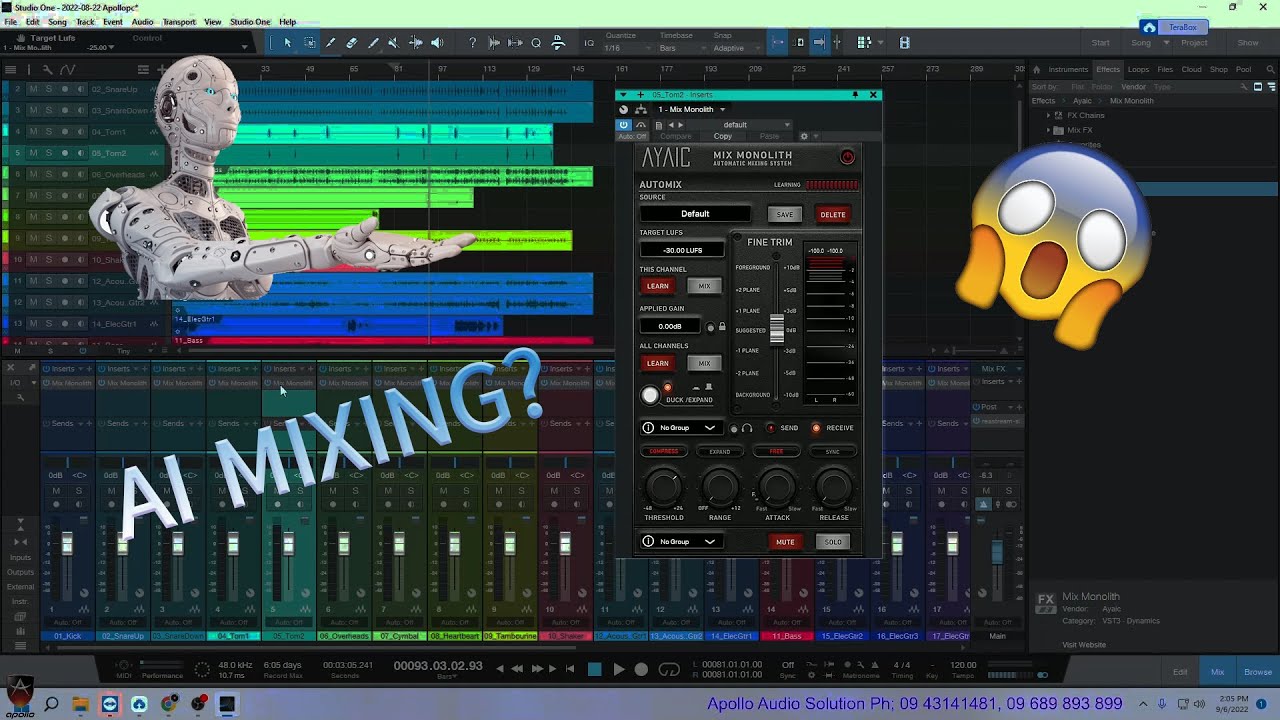Click the plugin preset file icon
Screen dimensions: 1280x720
658,125
